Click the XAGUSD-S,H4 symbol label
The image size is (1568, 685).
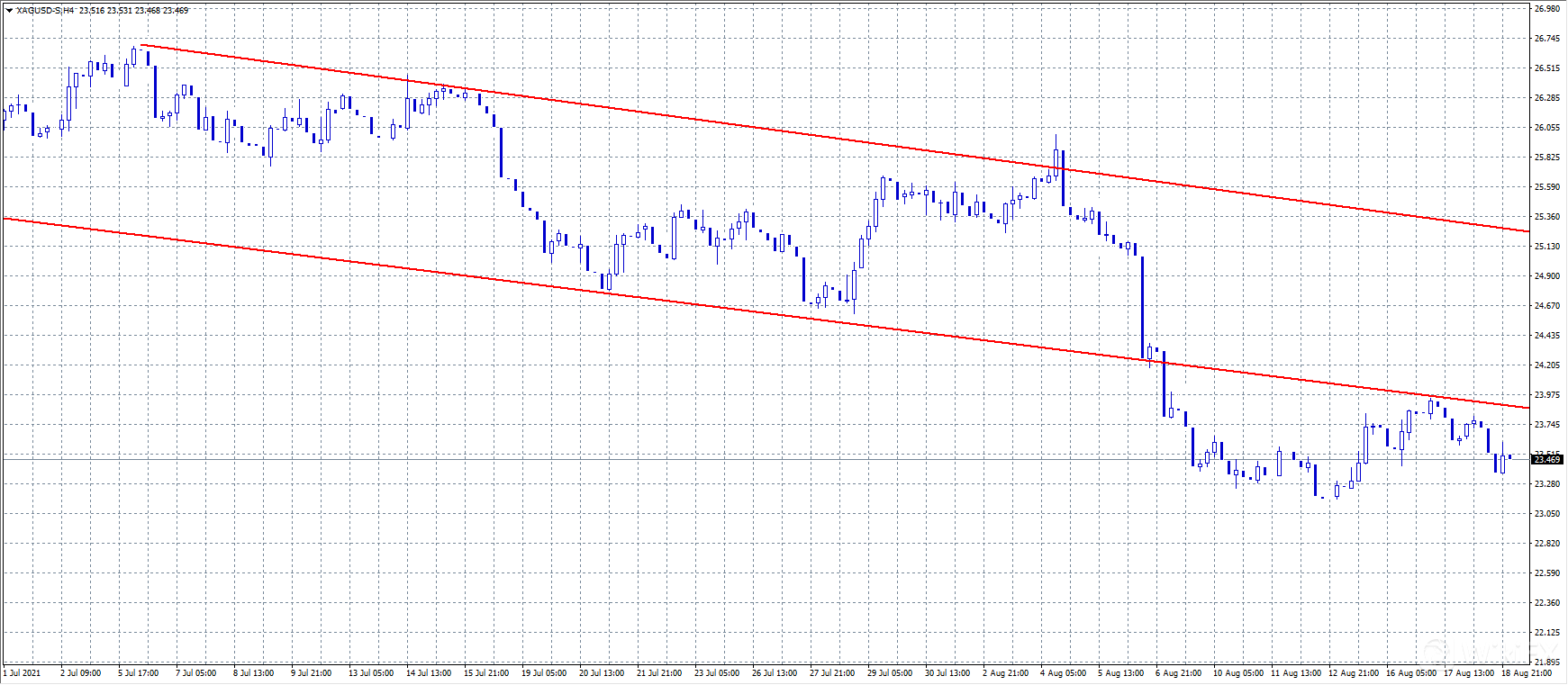pos(45,11)
